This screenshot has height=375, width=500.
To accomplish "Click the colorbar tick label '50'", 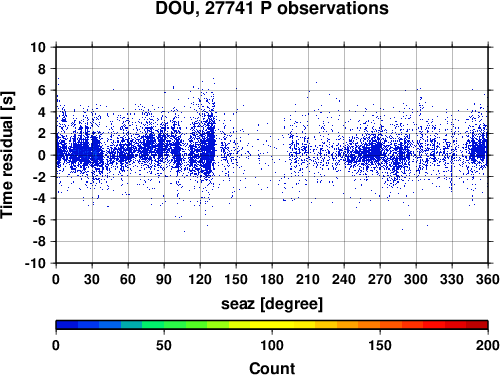I will tap(164, 345).
